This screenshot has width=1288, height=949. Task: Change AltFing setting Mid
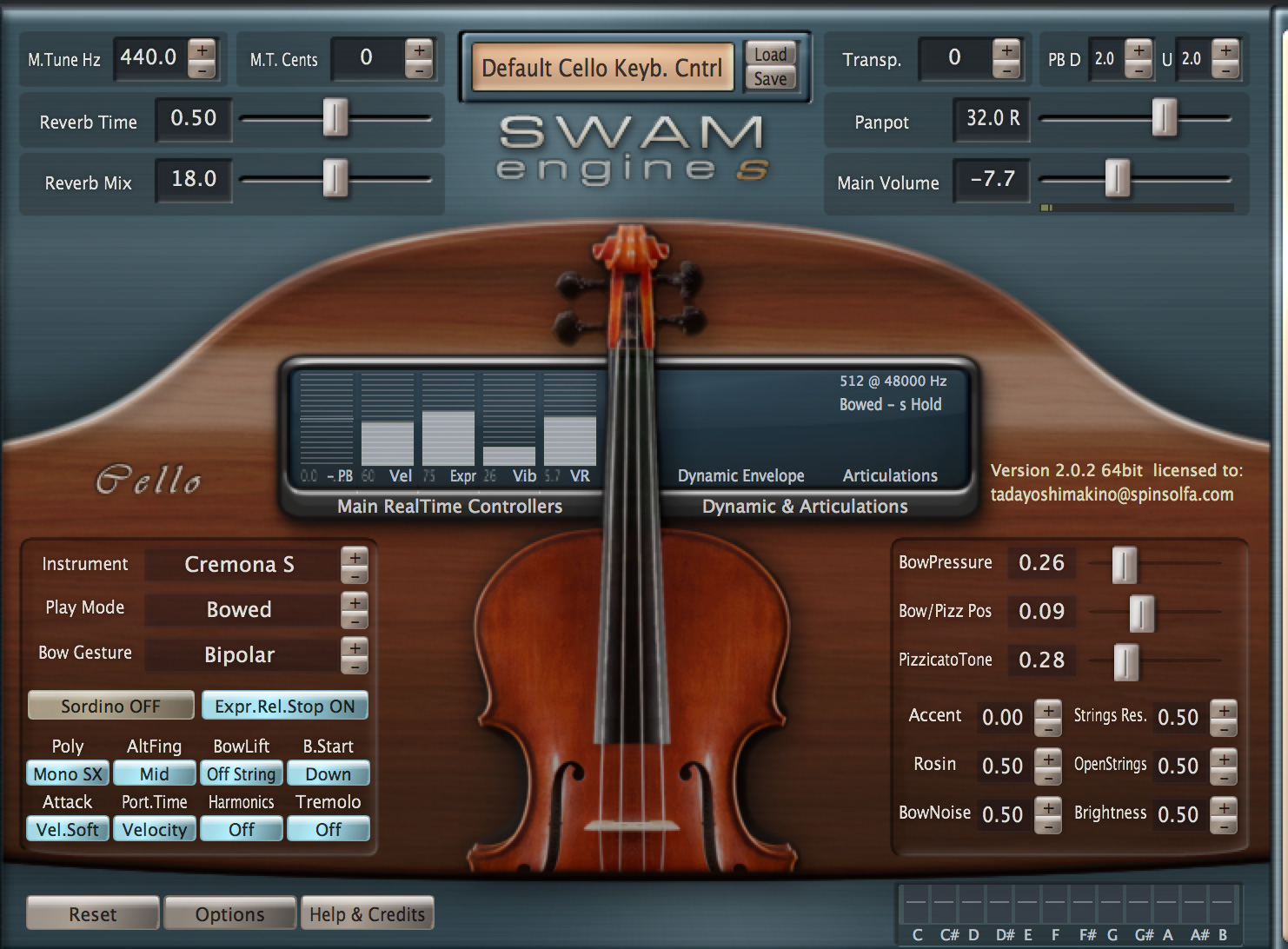tap(155, 773)
